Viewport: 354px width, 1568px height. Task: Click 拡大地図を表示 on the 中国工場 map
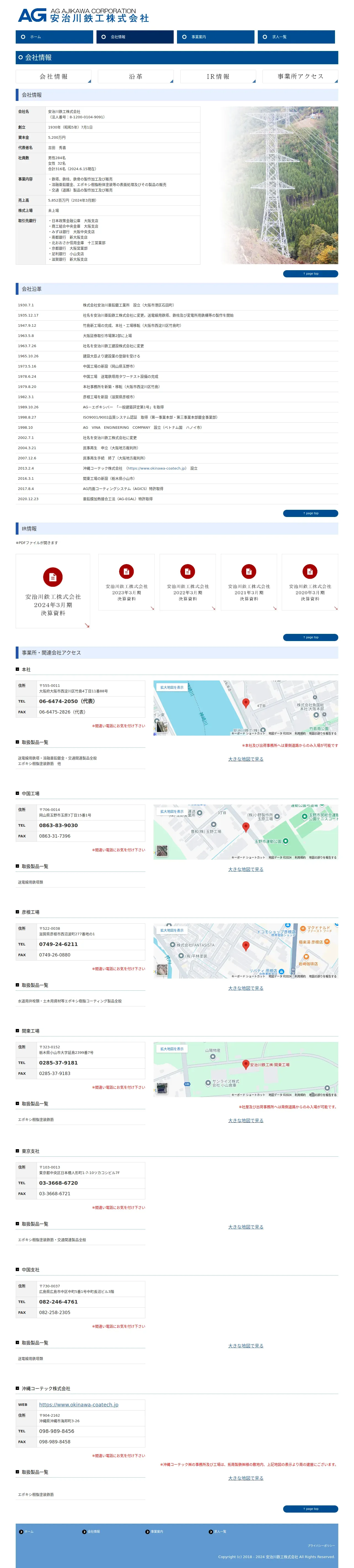(171, 812)
